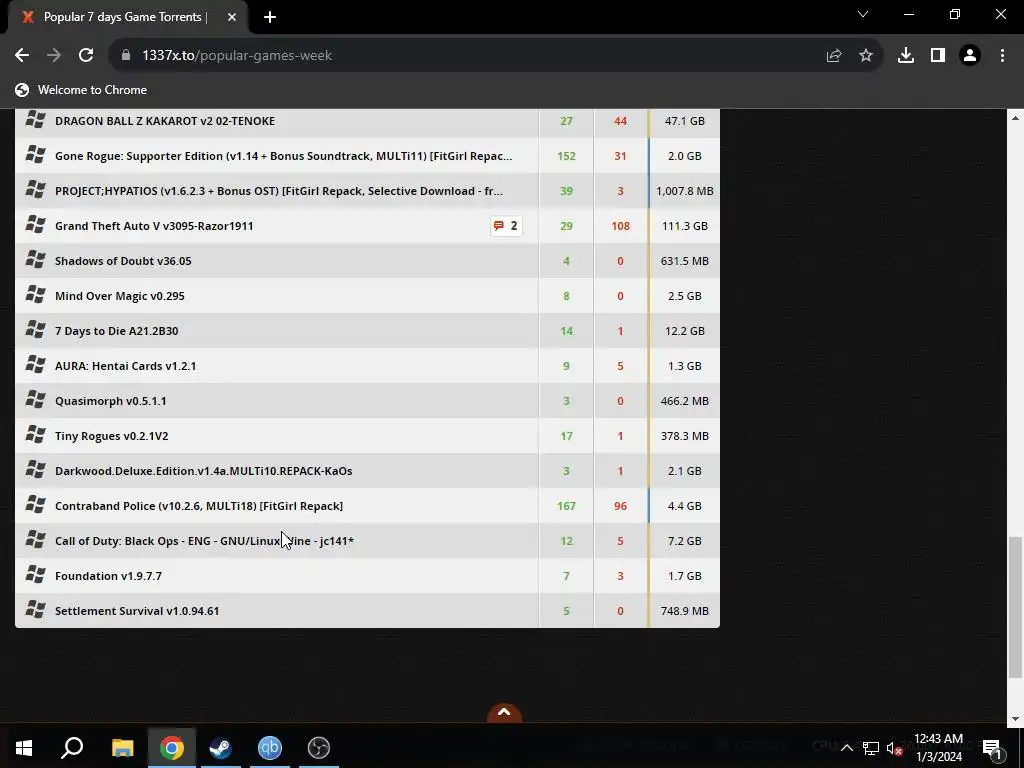The width and height of the screenshot is (1024, 768).
Task: Click Windows category icon beside Settlement Survival
Action: [x=35, y=610]
